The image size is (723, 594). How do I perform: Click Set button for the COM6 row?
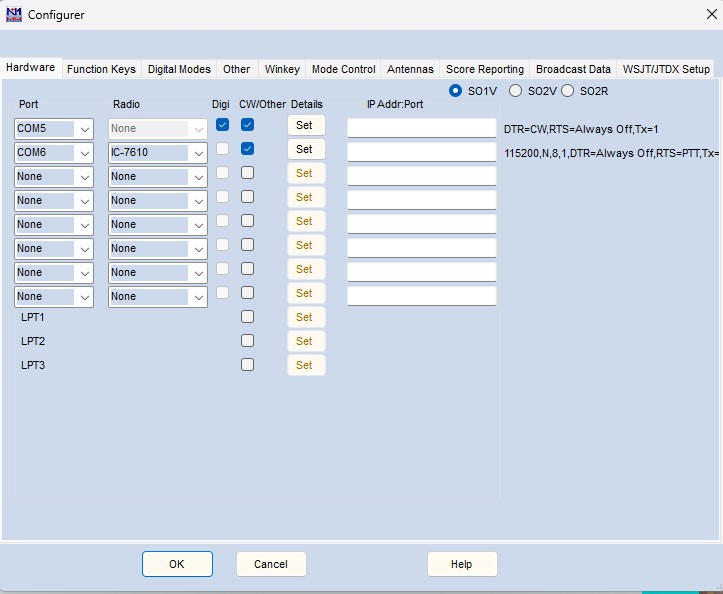(305, 149)
